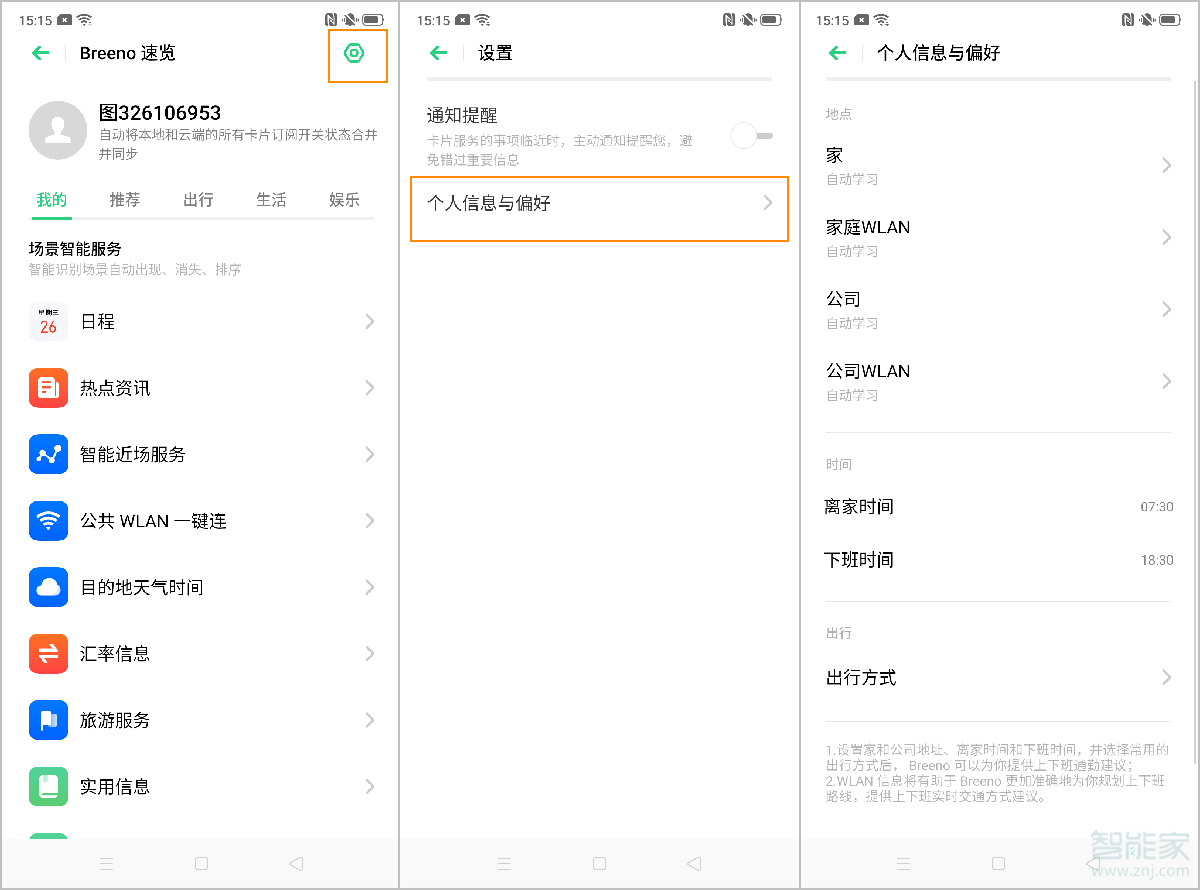
Task: Tap 下班时间 set to 18:30
Action: pyautogui.click(x=997, y=559)
